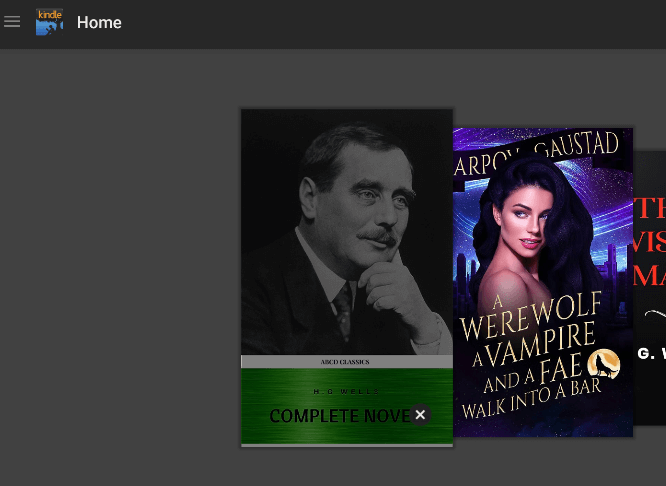Open the partly visible red-titled book cover

coord(649,288)
